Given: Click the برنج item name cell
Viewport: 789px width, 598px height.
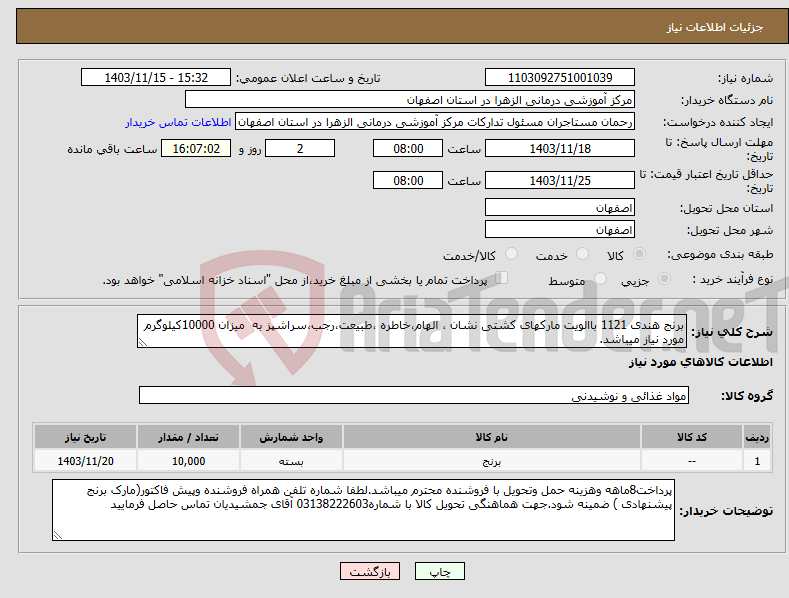Looking at the screenshot, I should coord(492,461).
